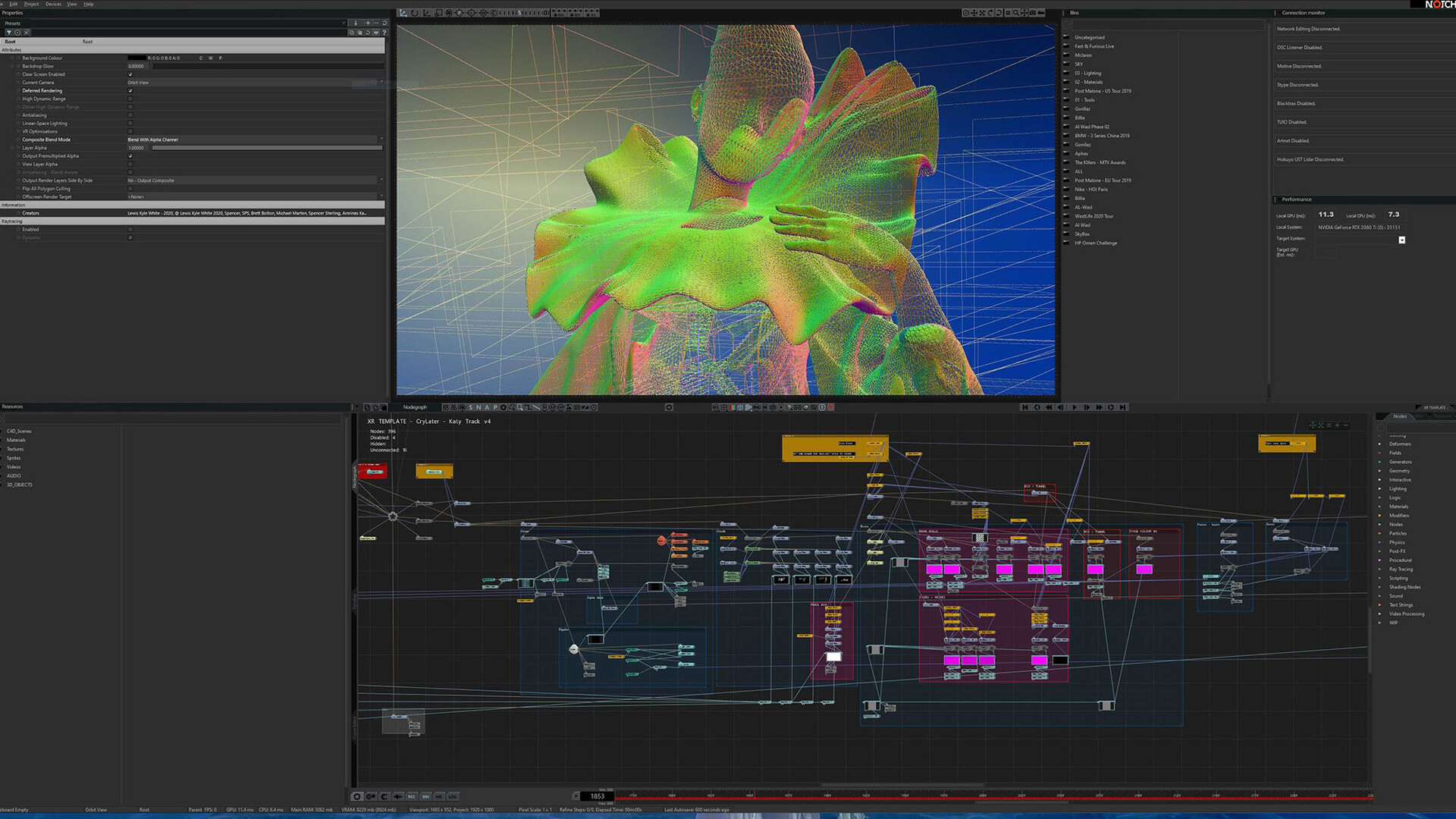Click the play button in transport controls
Screen dimensions: 1456x819
[1074, 407]
